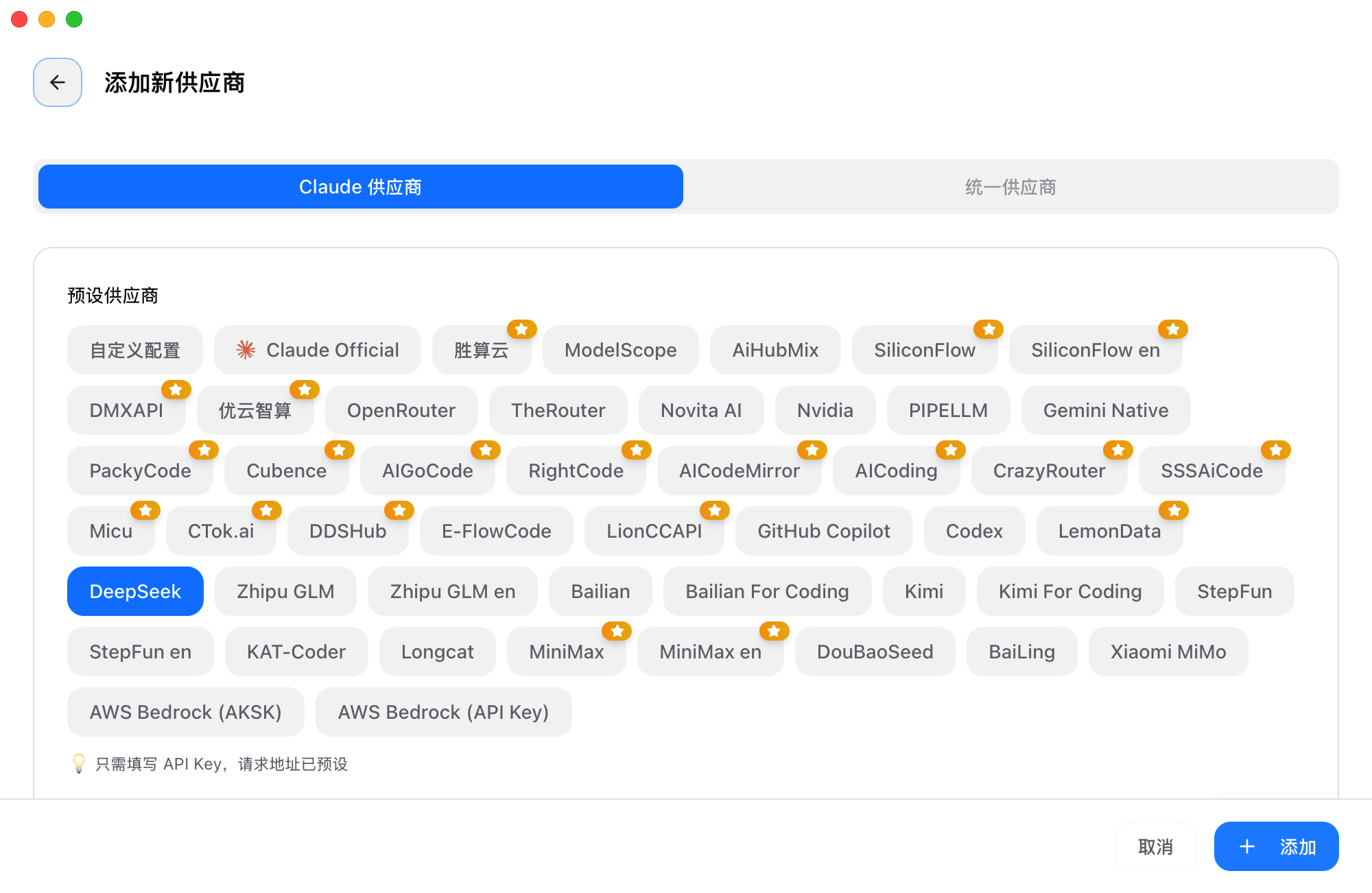Select Zhipu GLM en preset
Viewport: 1372px width, 893px height.
453,591
